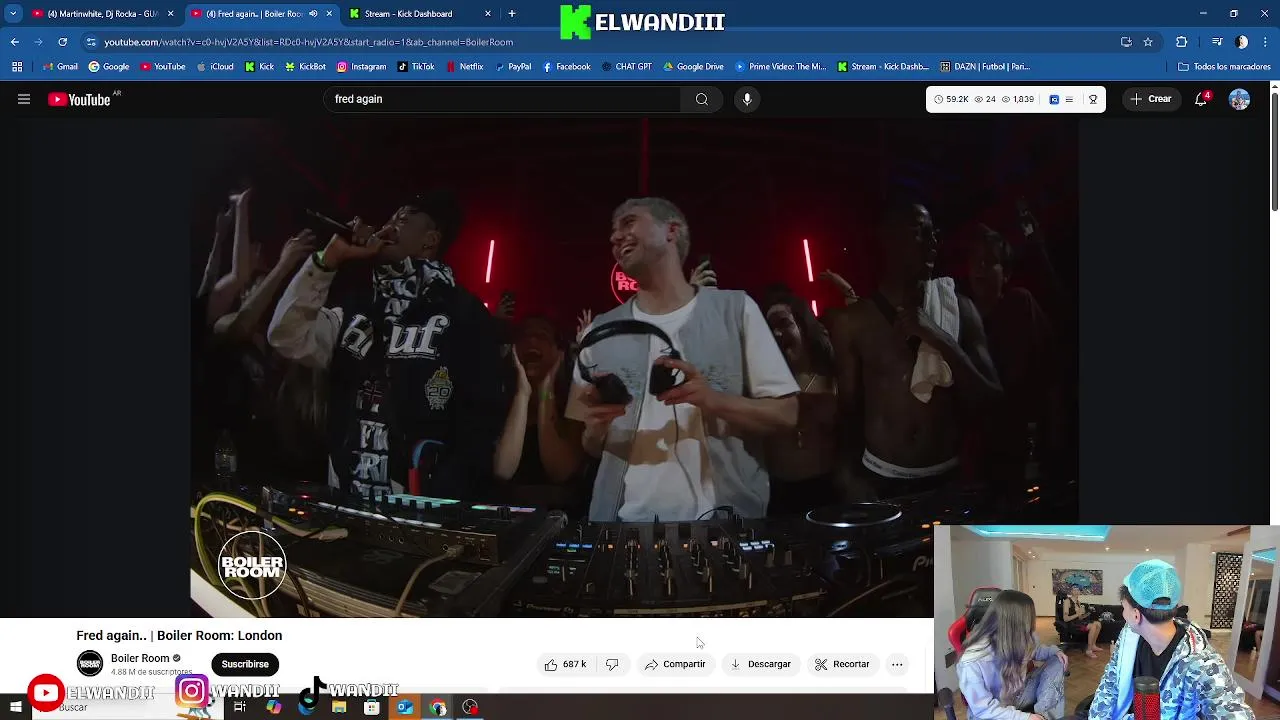1280x720 pixels.
Task: Open Task View on the taskbar
Action: coord(240,707)
